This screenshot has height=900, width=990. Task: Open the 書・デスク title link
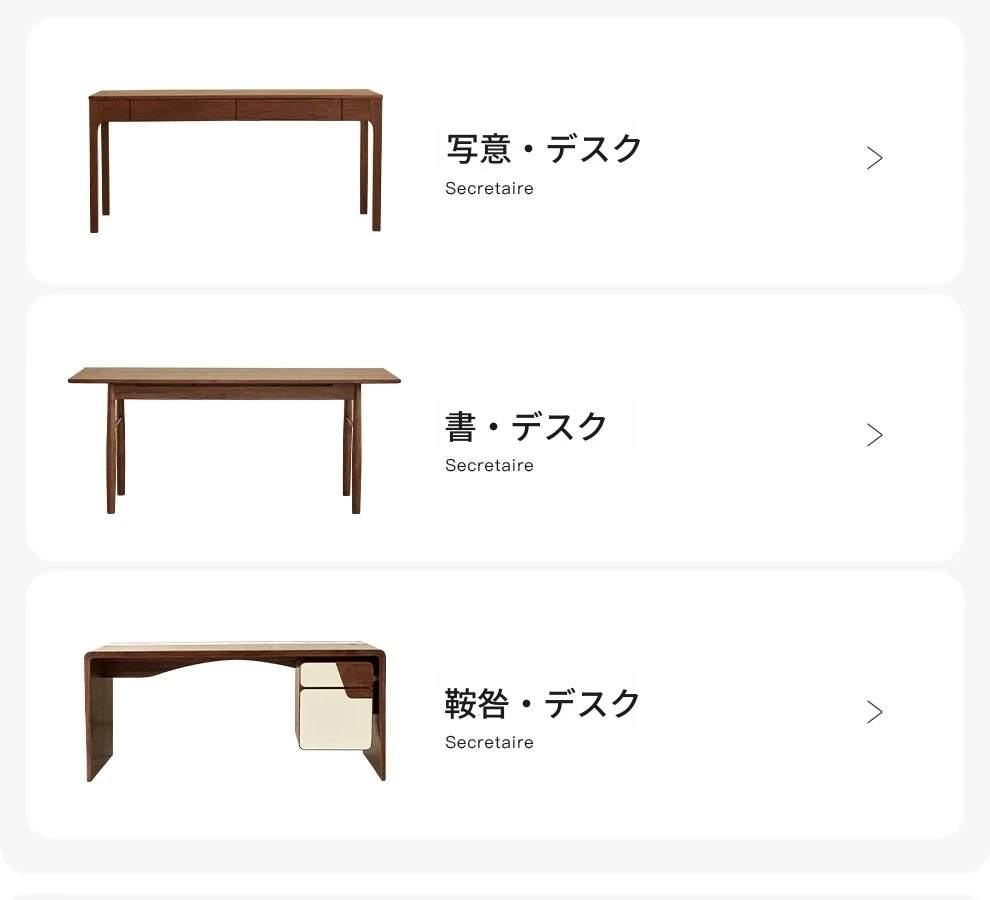[x=526, y=426]
